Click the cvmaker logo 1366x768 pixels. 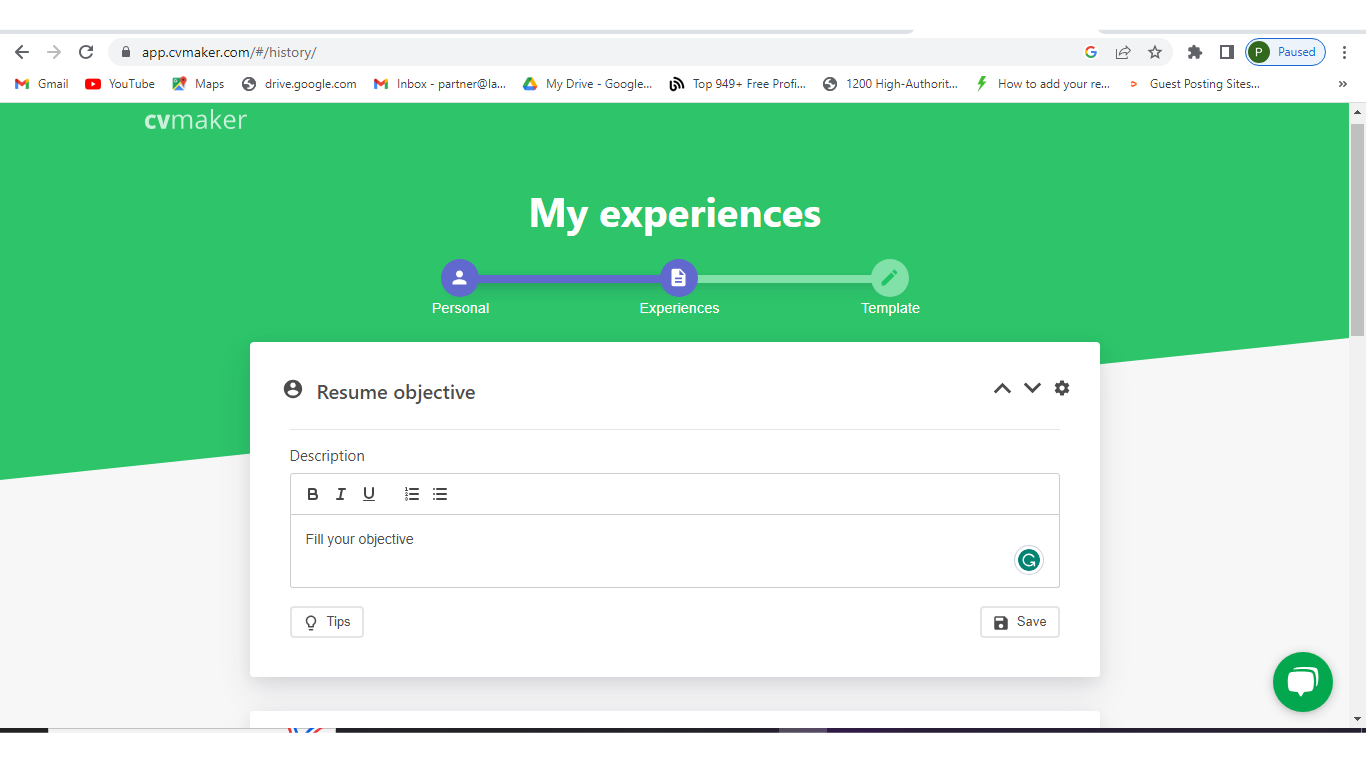pyautogui.click(x=195, y=120)
